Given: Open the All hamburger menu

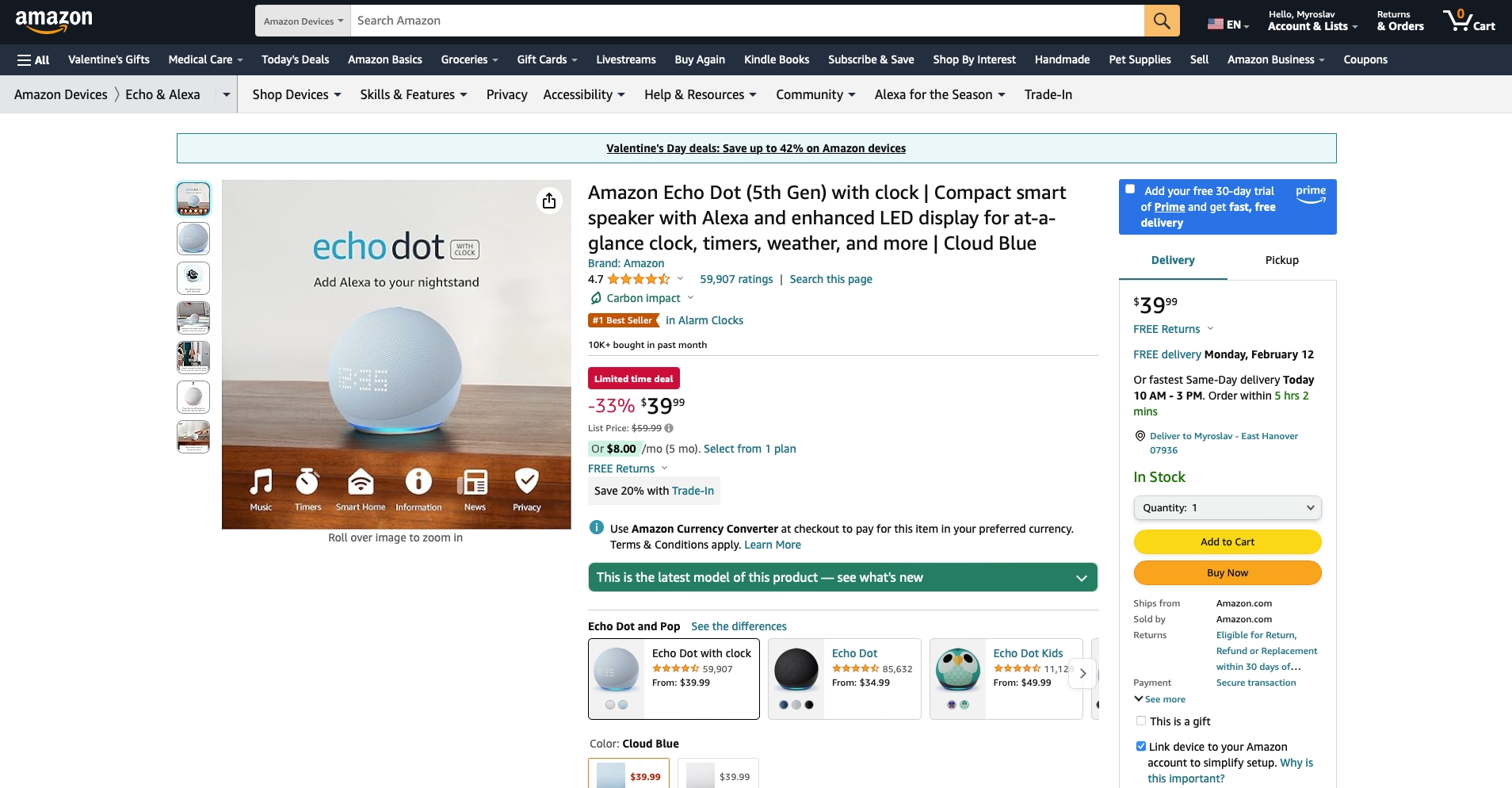Looking at the screenshot, I should click(x=33, y=59).
